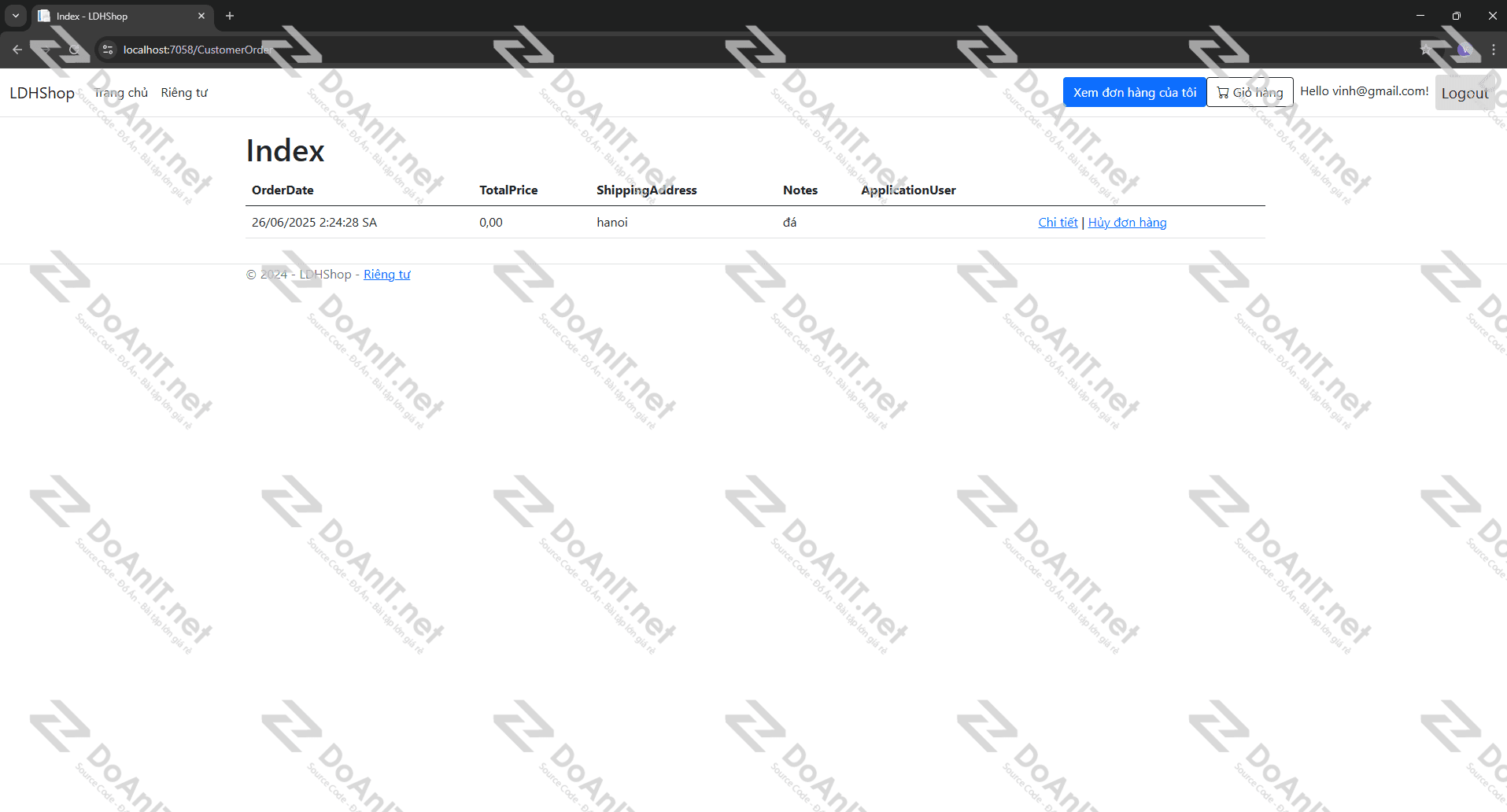Open the Trang chủ menu item

pos(121,93)
